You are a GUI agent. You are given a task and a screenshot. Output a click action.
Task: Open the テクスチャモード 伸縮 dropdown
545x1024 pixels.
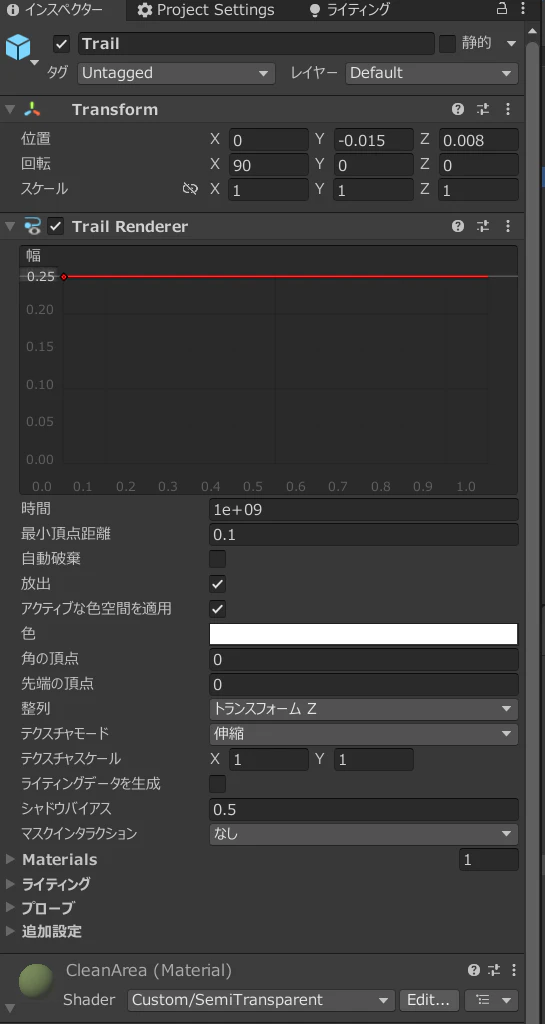point(364,734)
